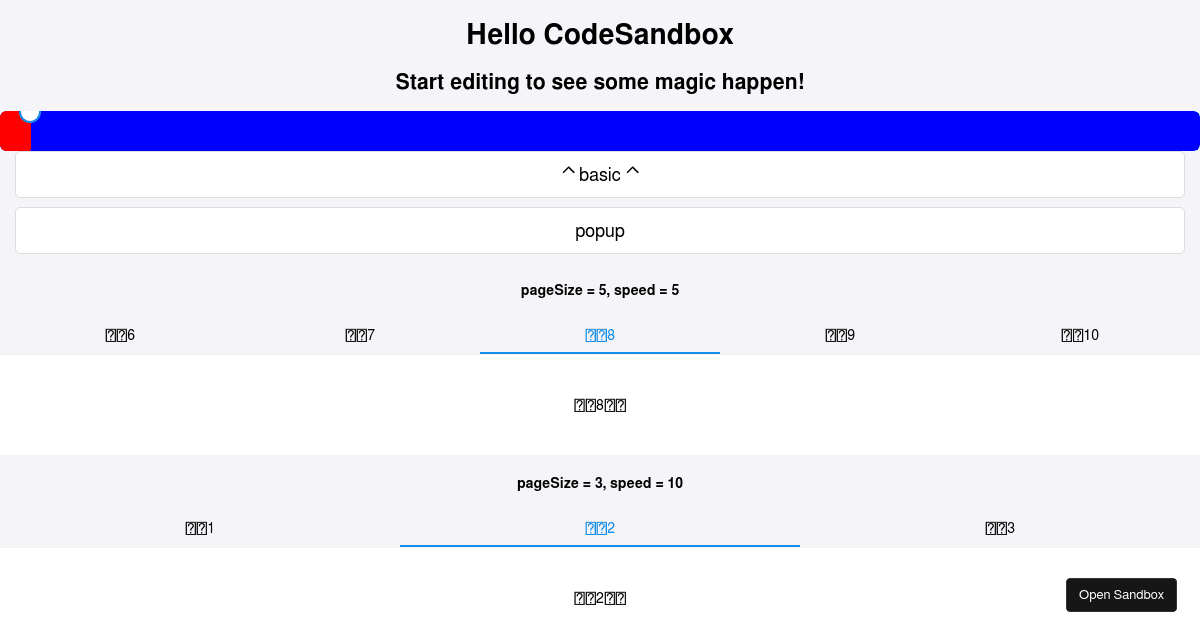Viewport: 1200px width, 630px height.
Task: Select the active tab 2 below
Action: 599,528
